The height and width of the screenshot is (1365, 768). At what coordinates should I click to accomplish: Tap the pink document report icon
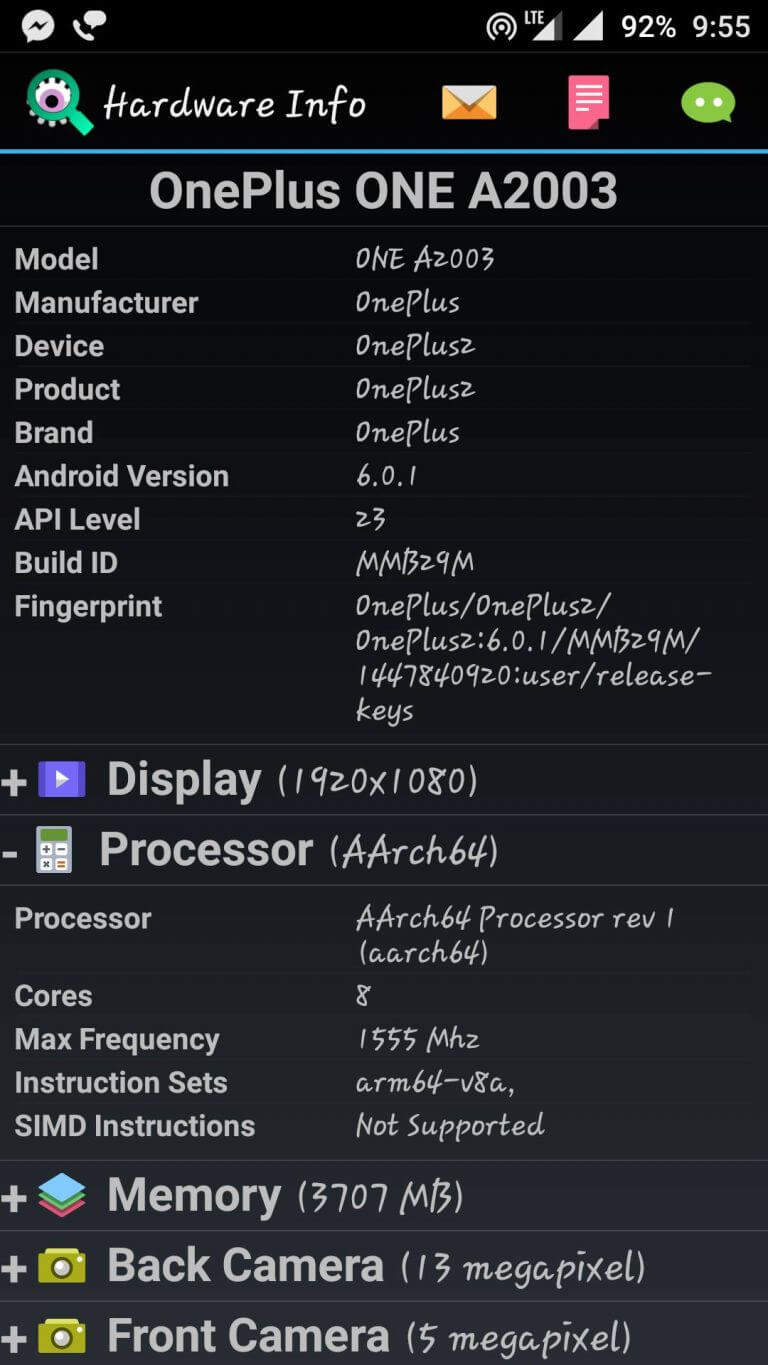tap(589, 102)
